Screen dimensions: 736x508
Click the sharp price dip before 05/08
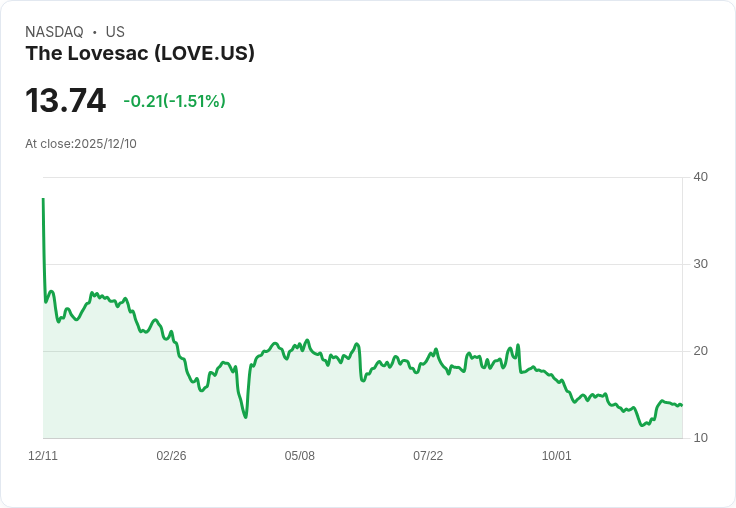coord(245,416)
